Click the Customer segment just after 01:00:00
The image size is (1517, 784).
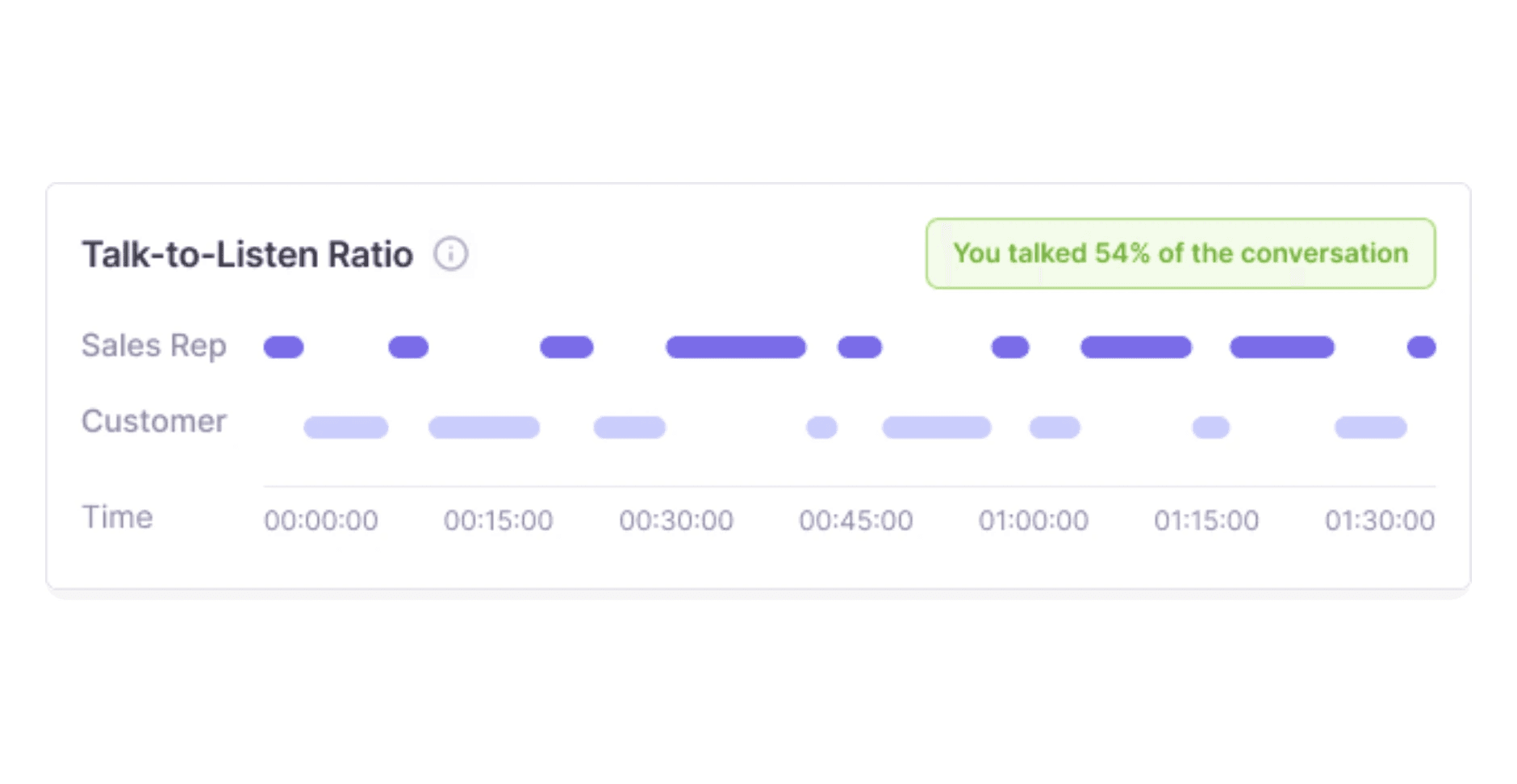pos(1055,427)
